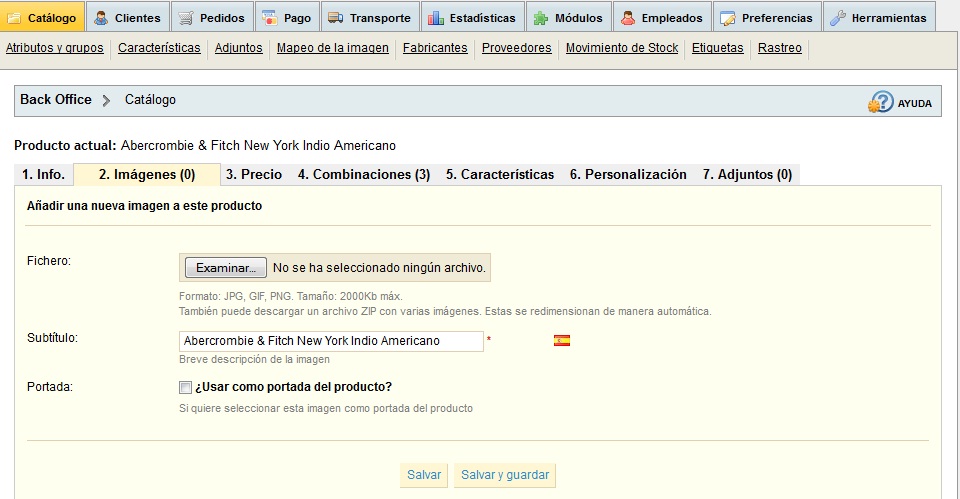
Task: Open the Estadísticas menu tab
Action: coord(473,17)
